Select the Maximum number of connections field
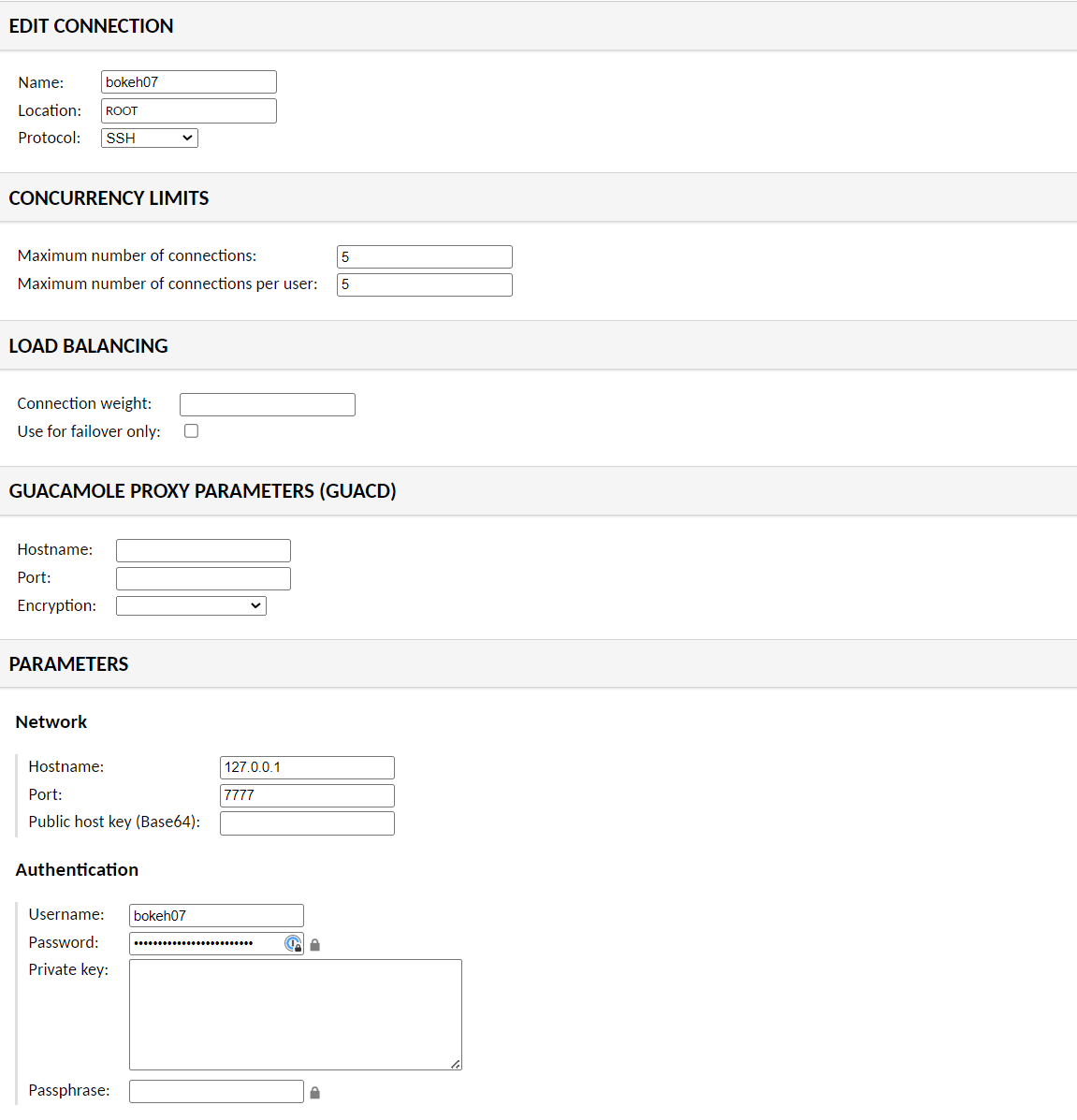 tap(424, 256)
